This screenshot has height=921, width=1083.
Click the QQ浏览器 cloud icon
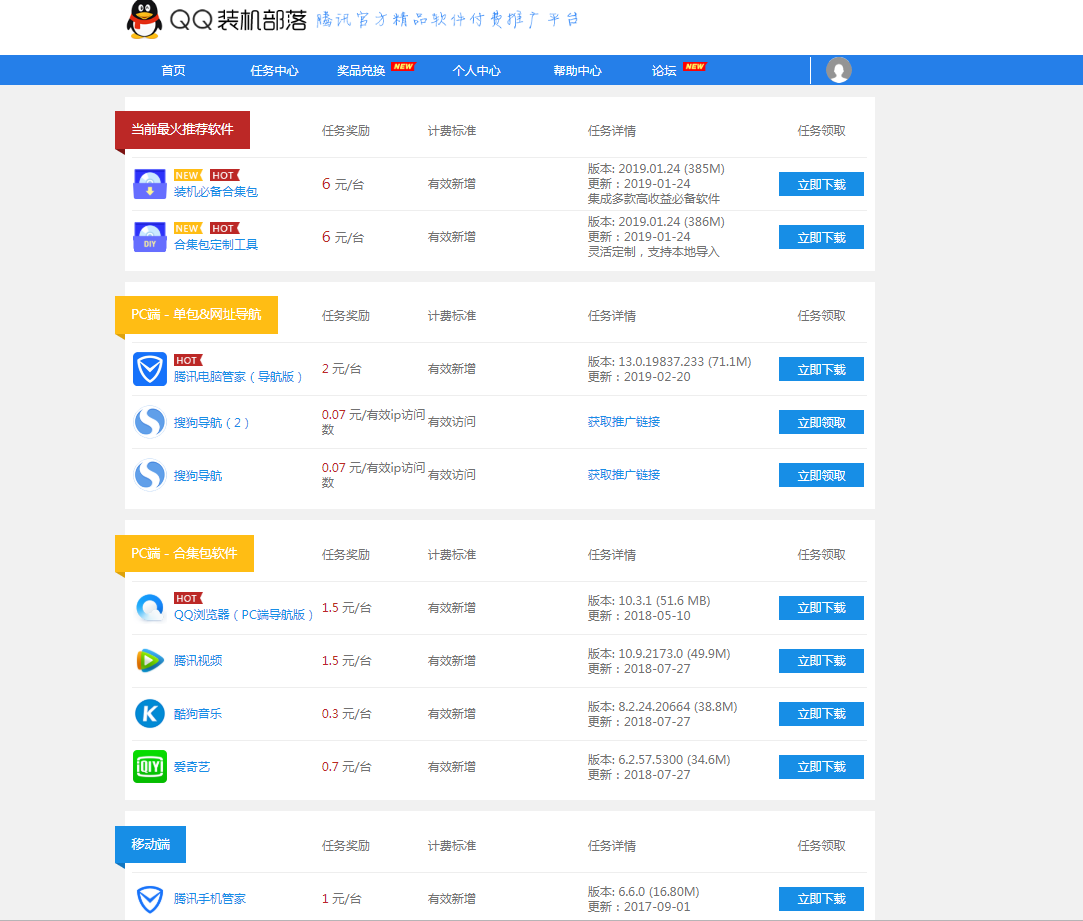point(150,608)
